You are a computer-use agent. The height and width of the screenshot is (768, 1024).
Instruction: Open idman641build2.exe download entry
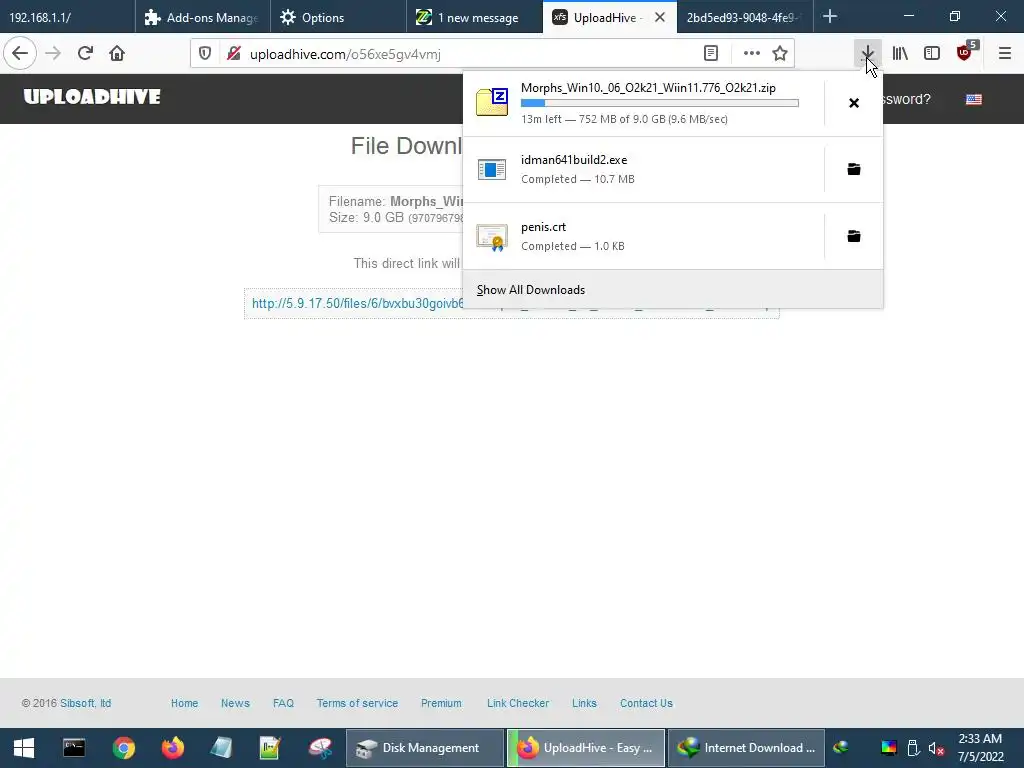643,170
